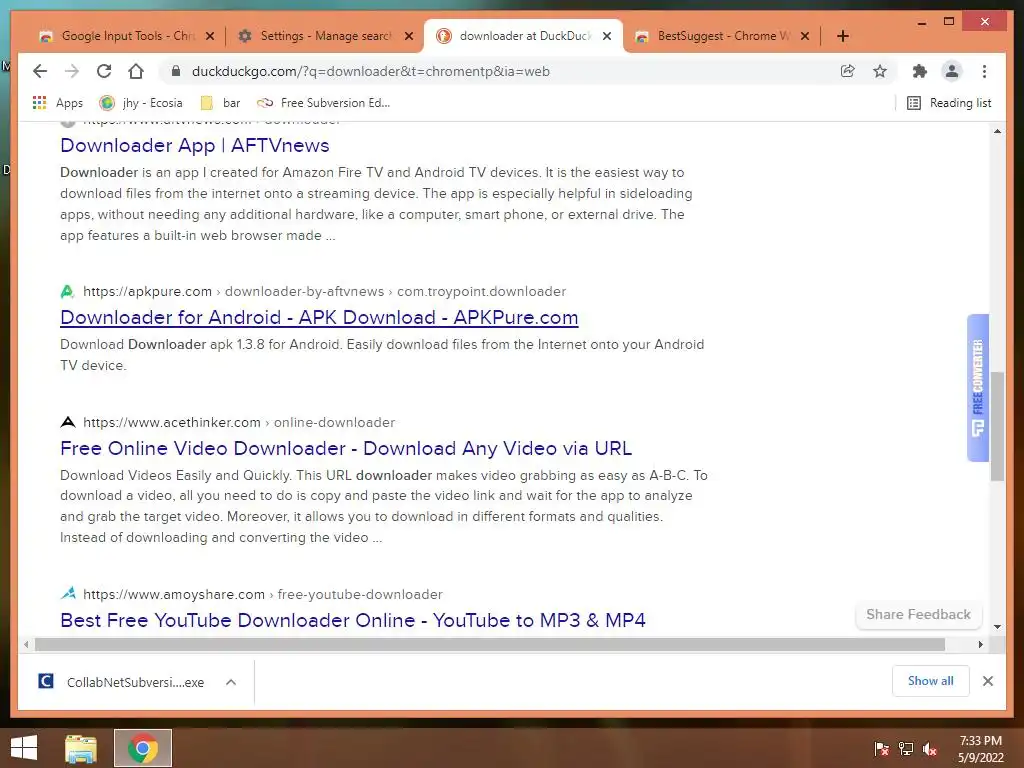Click the acethinker.com result URL

tap(239, 423)
